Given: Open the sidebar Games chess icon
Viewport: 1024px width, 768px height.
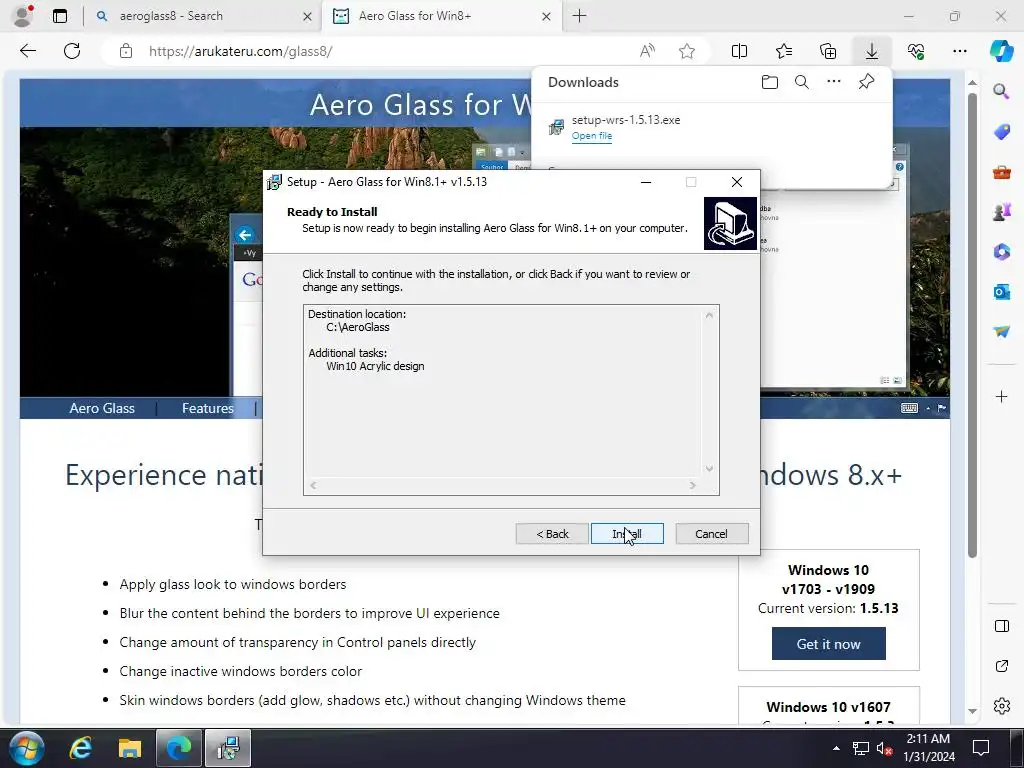Looking at the screenshot, I should 1001,212.
